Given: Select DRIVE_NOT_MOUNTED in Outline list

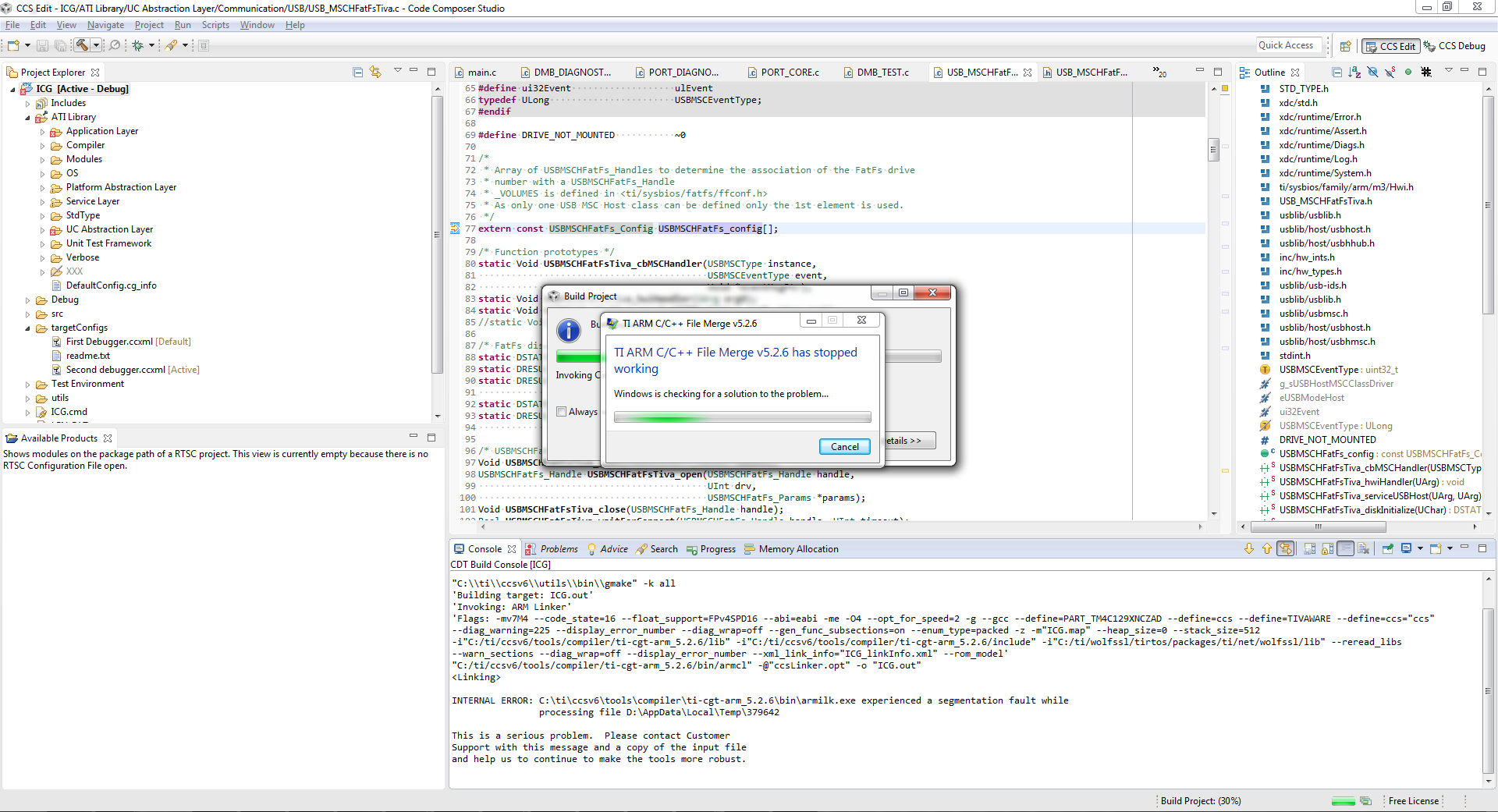Looking at the screenshot, I should pos(1319,440).
